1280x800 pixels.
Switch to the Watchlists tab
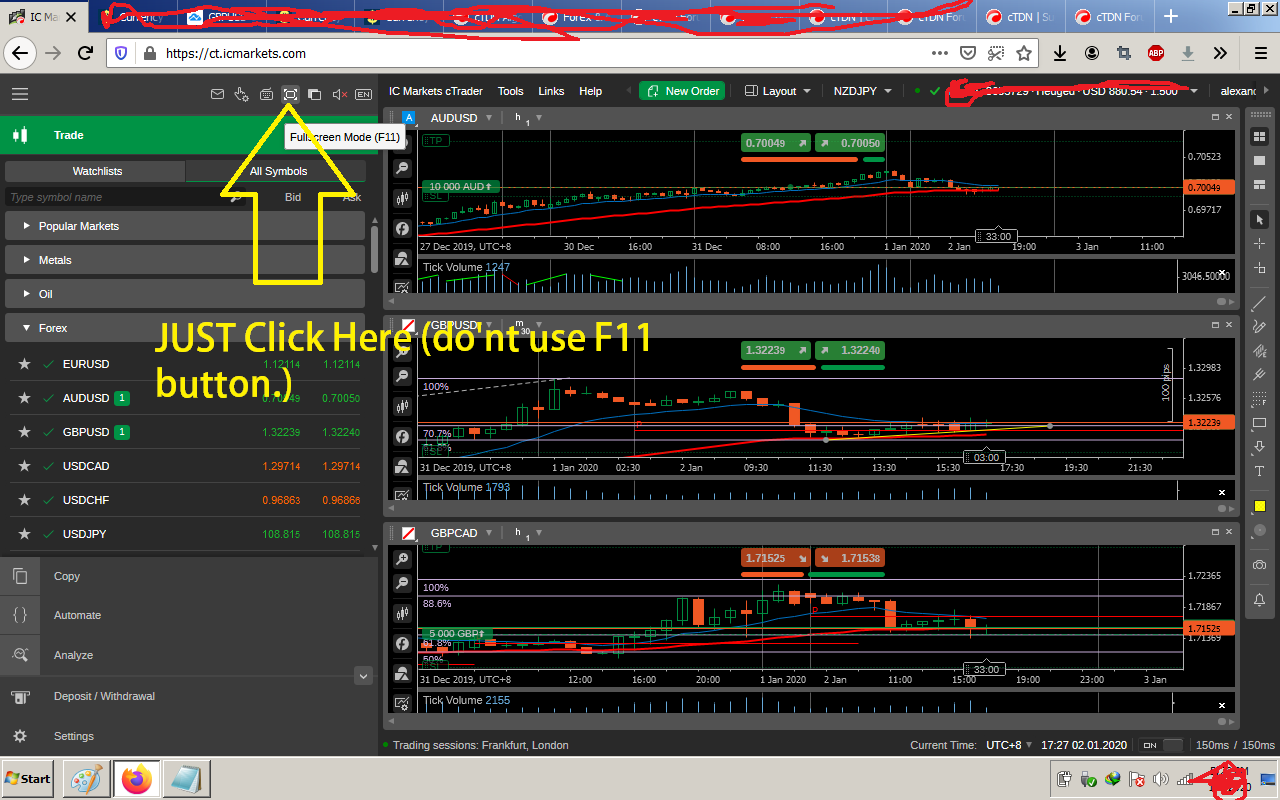click(97, 171)
